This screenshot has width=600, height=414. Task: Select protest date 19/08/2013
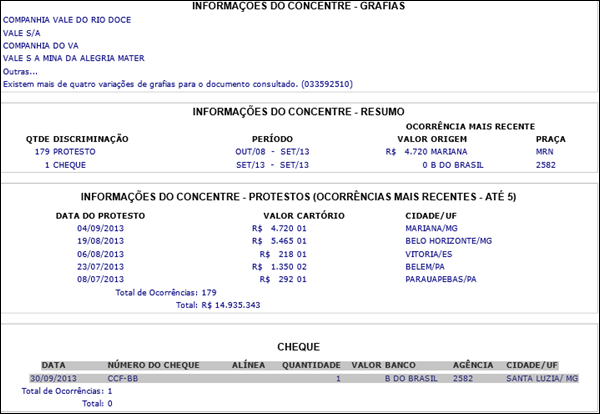(x=101, y=241)
